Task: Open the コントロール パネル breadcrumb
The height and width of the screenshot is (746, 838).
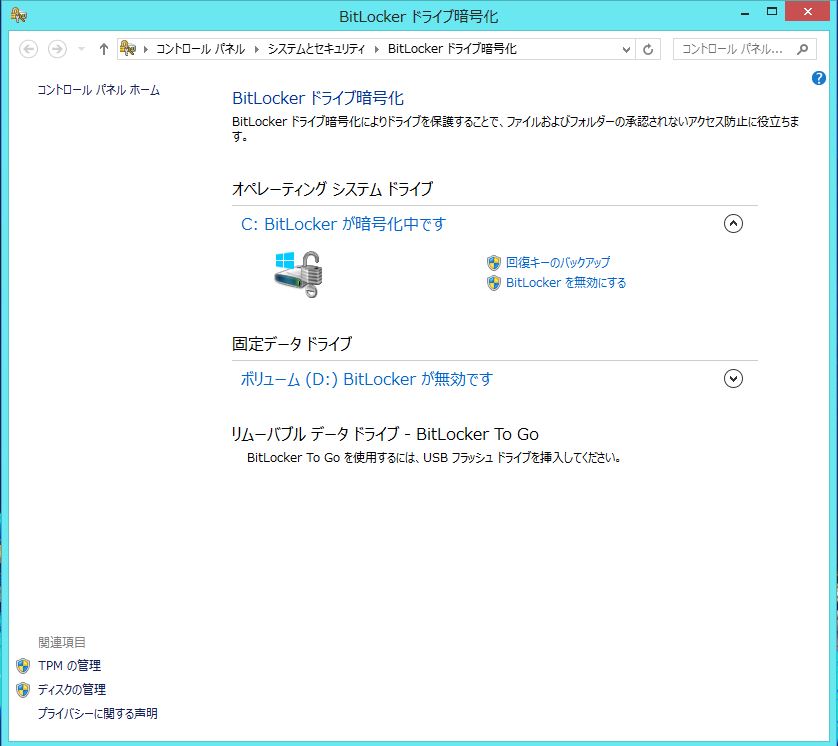Action: (200, 49)
